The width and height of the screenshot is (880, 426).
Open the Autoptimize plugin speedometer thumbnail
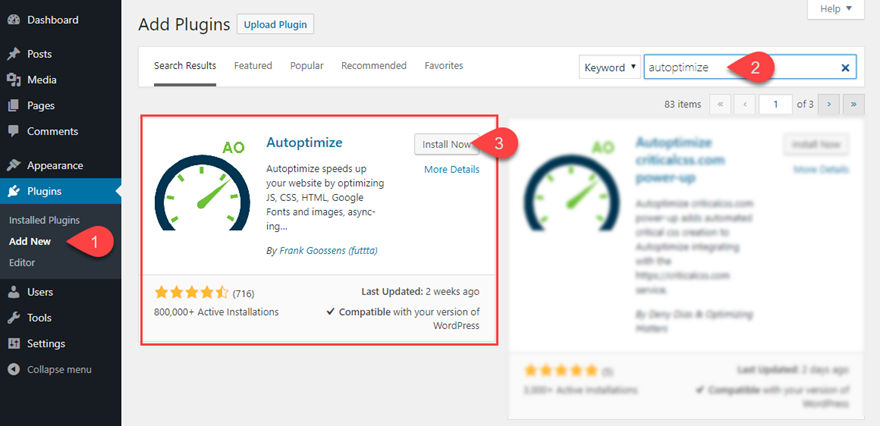tap(201, 186)
